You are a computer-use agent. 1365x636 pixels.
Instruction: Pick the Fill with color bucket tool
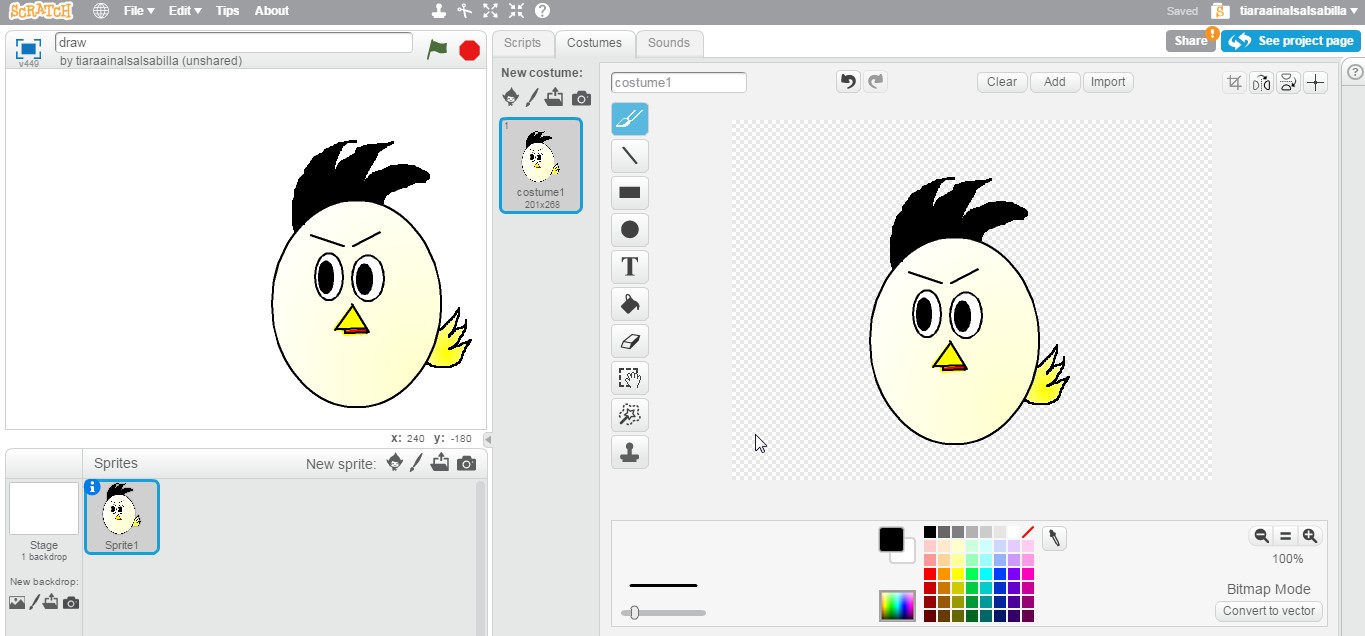point(629,303)
